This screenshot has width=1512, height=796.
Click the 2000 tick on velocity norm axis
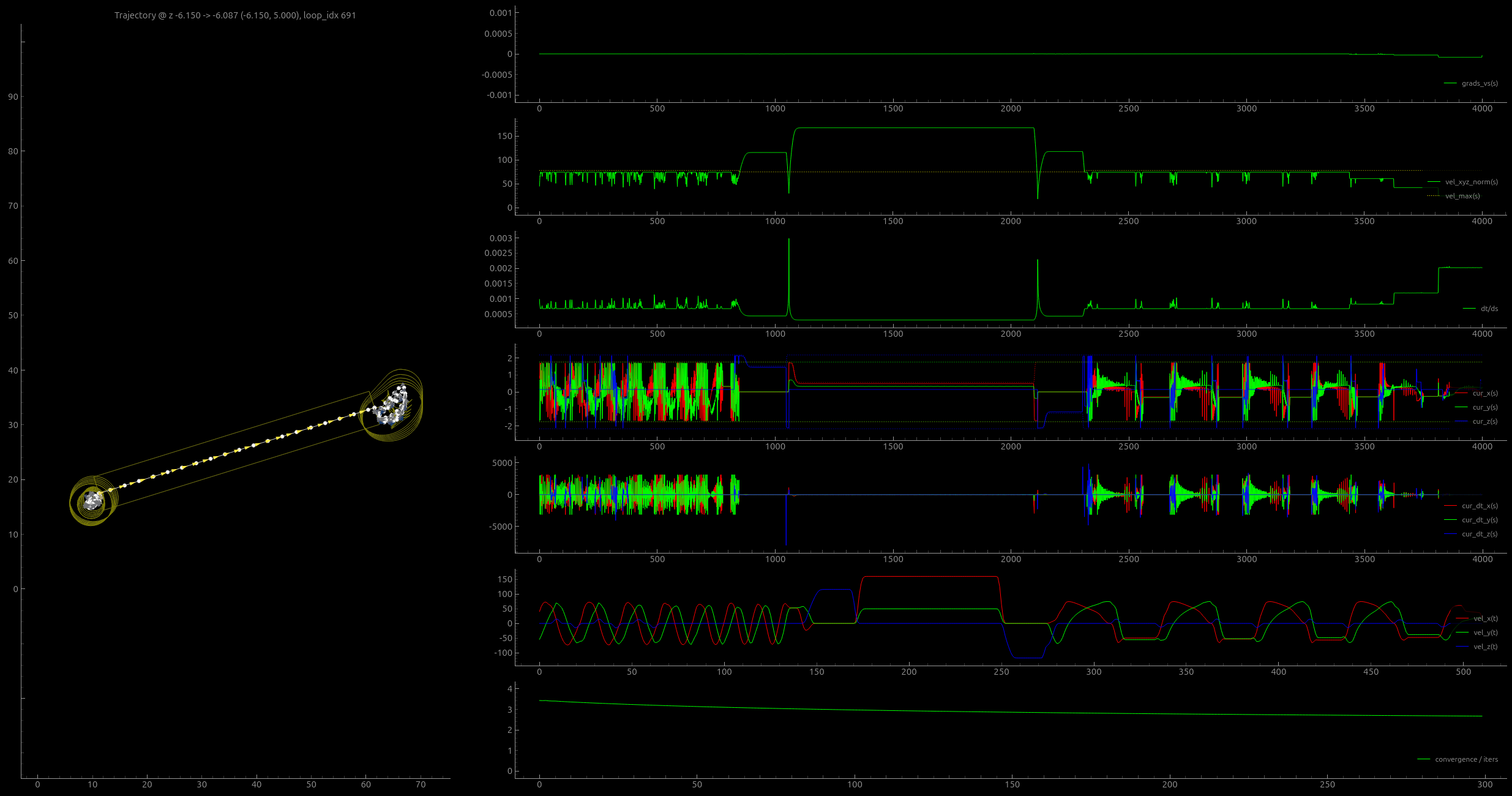click(x=1011, y=221)
